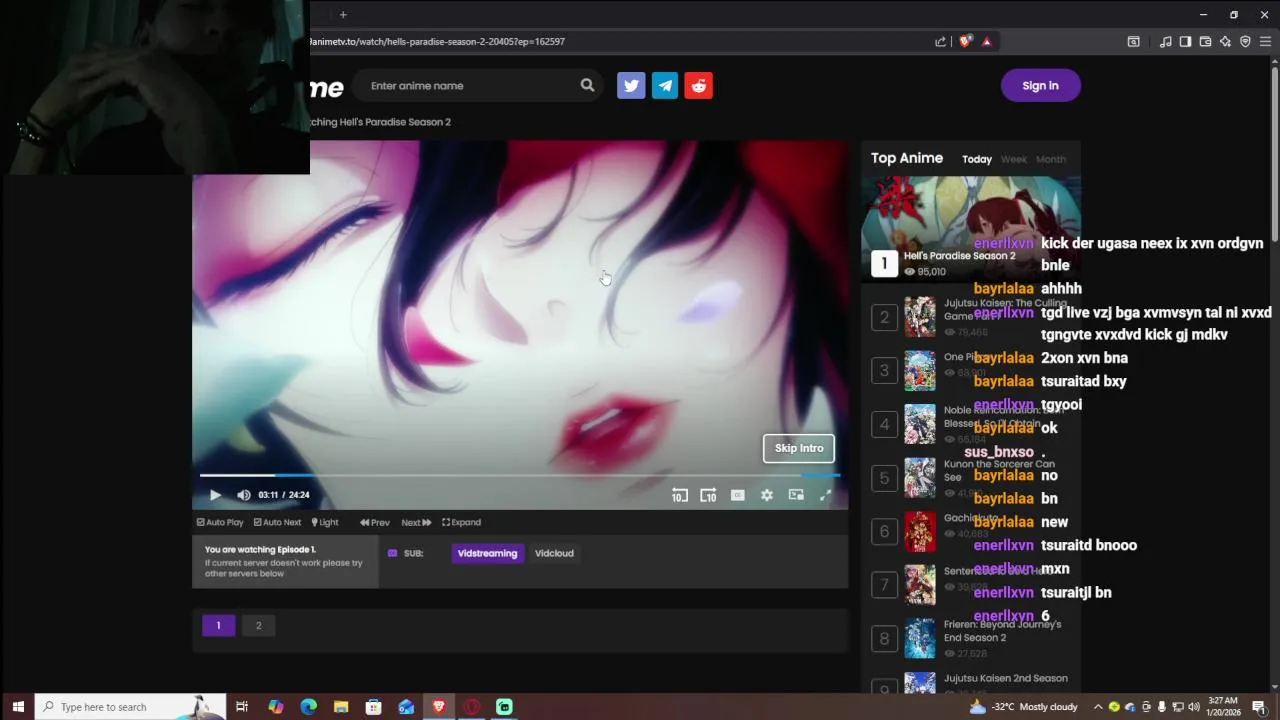
Task: Open the browser media playlist music icon
Action: [x=1165, y=42]
